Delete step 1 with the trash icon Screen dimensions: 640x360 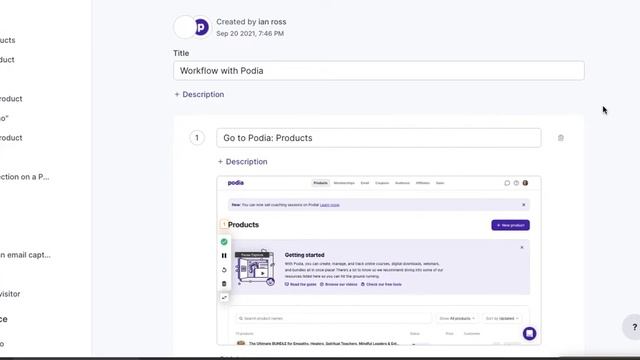coord(560,138)
